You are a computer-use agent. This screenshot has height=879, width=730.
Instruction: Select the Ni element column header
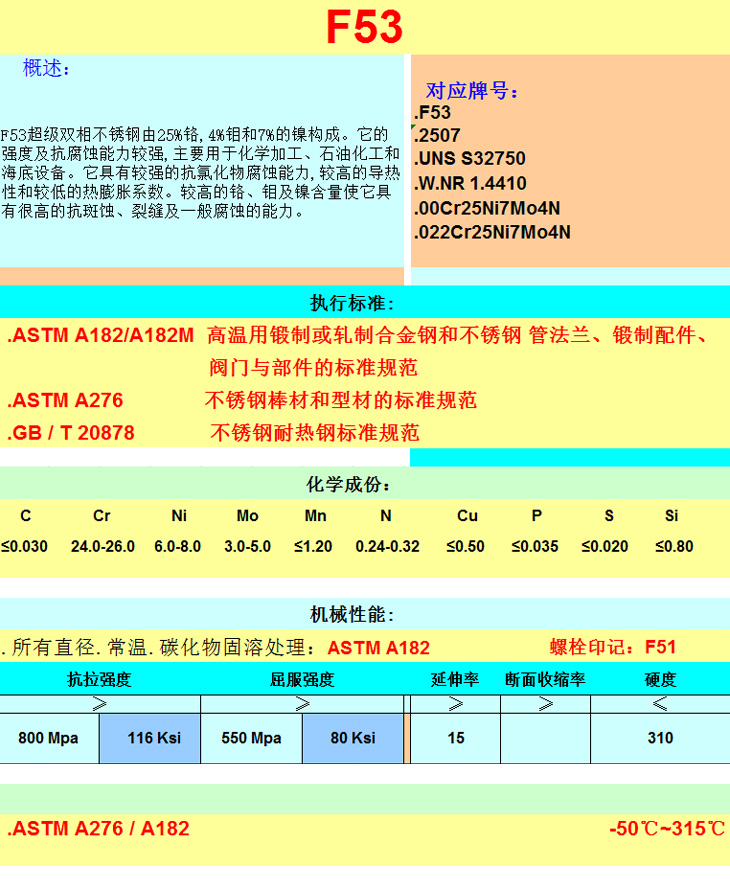pos(179,516)
